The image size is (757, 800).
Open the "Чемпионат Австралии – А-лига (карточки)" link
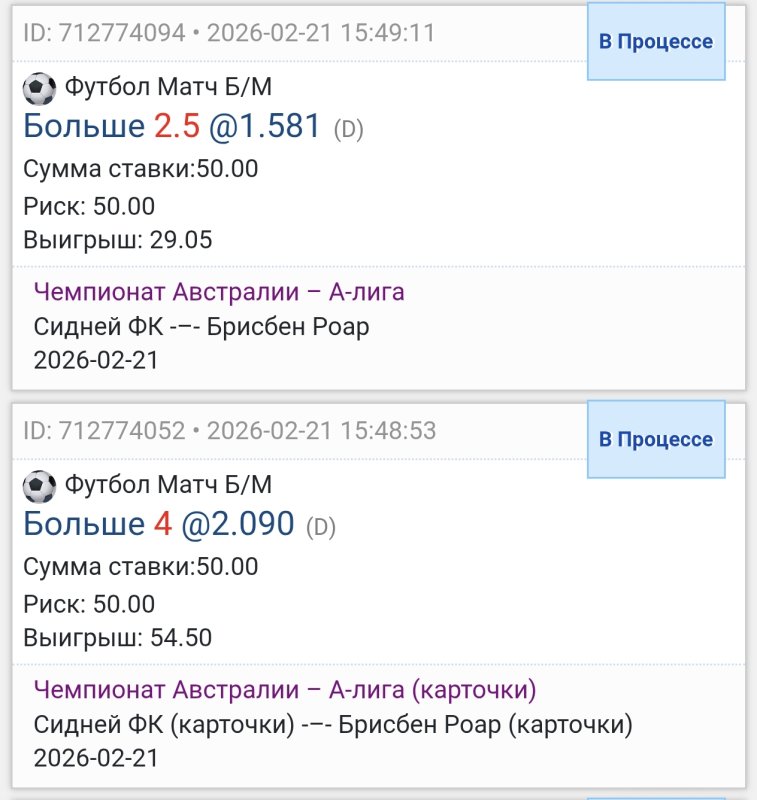pyautogui.click(x=285, y=690)
